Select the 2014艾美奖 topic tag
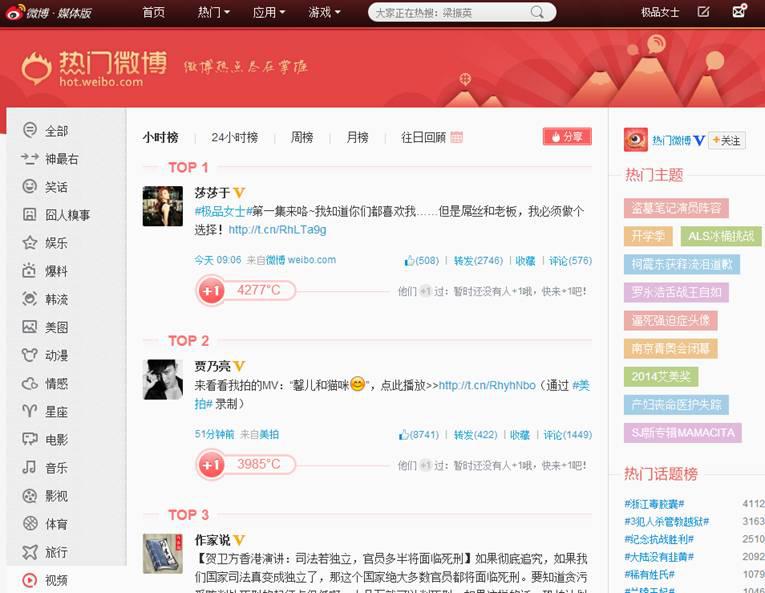Viewport: 765px width, 593px height. tap(661, 376)
